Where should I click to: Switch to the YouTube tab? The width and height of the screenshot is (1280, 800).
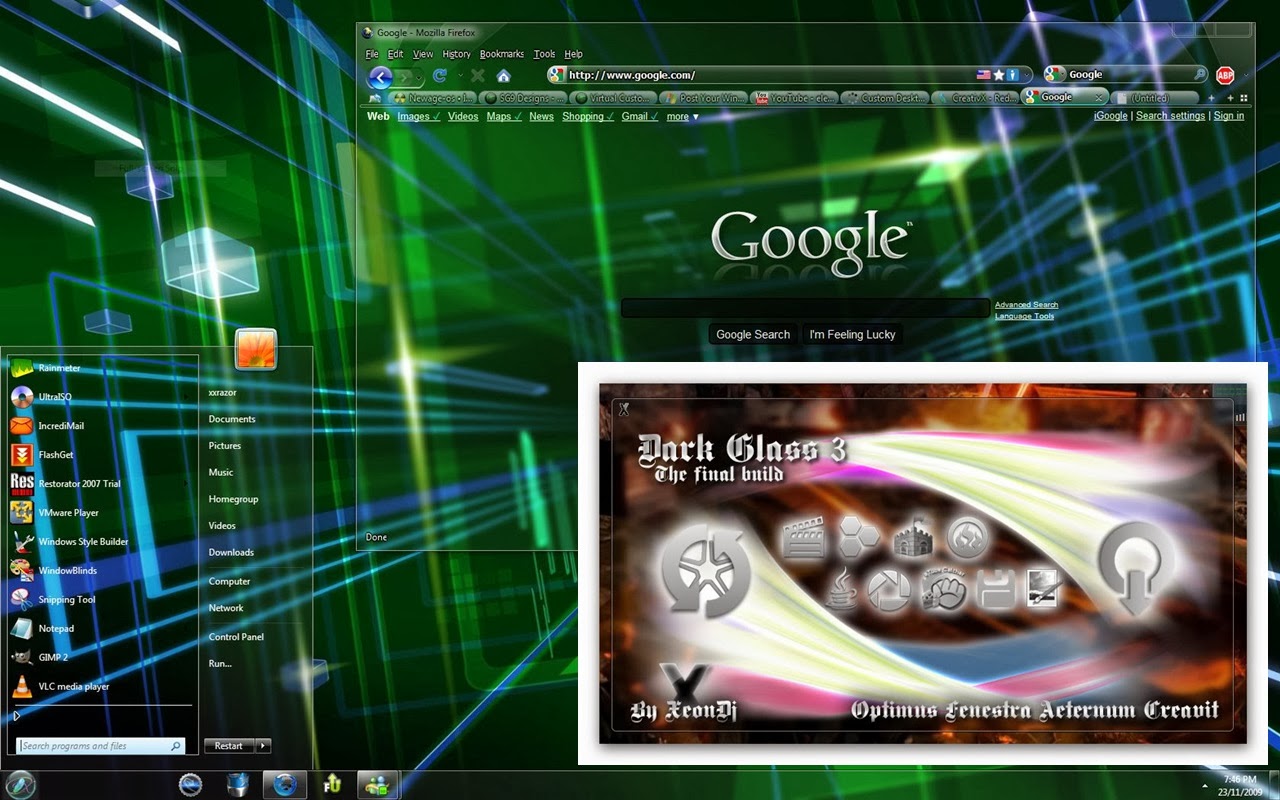792,98
